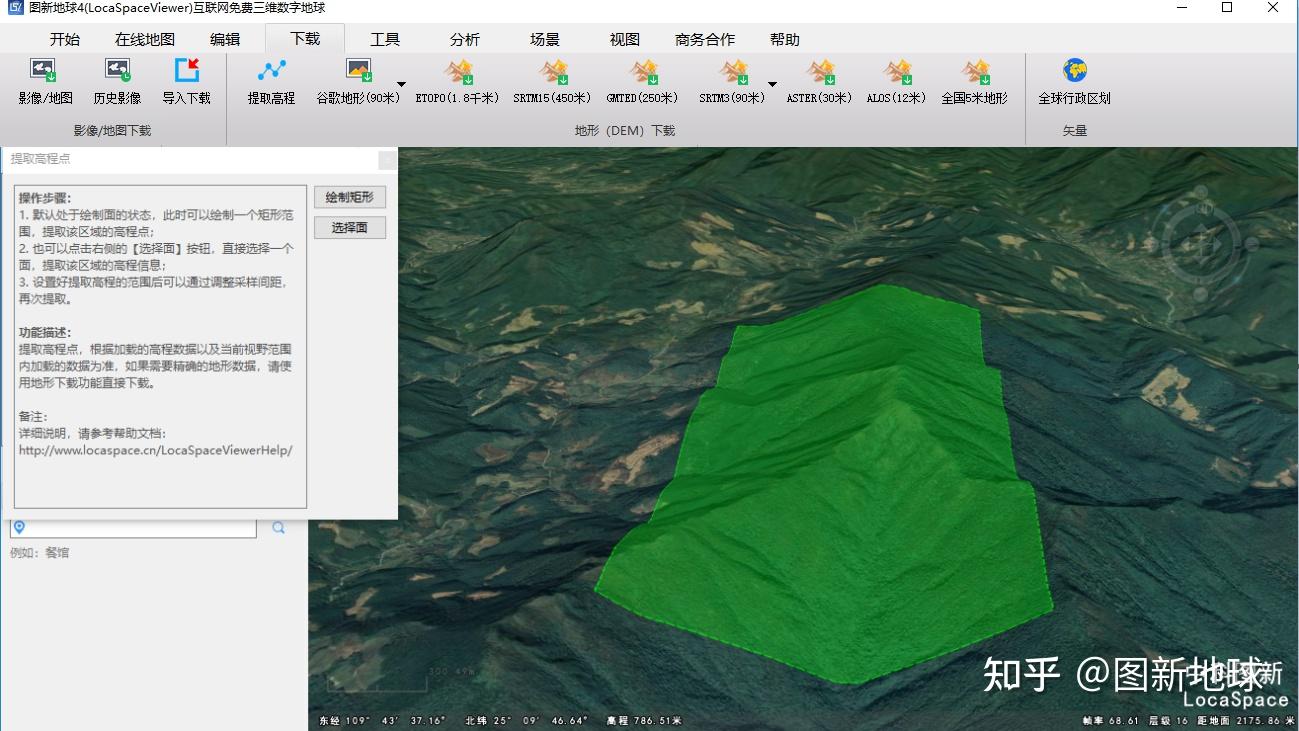Switch to the 在线地图 ribbon tab

coord(145,40)
